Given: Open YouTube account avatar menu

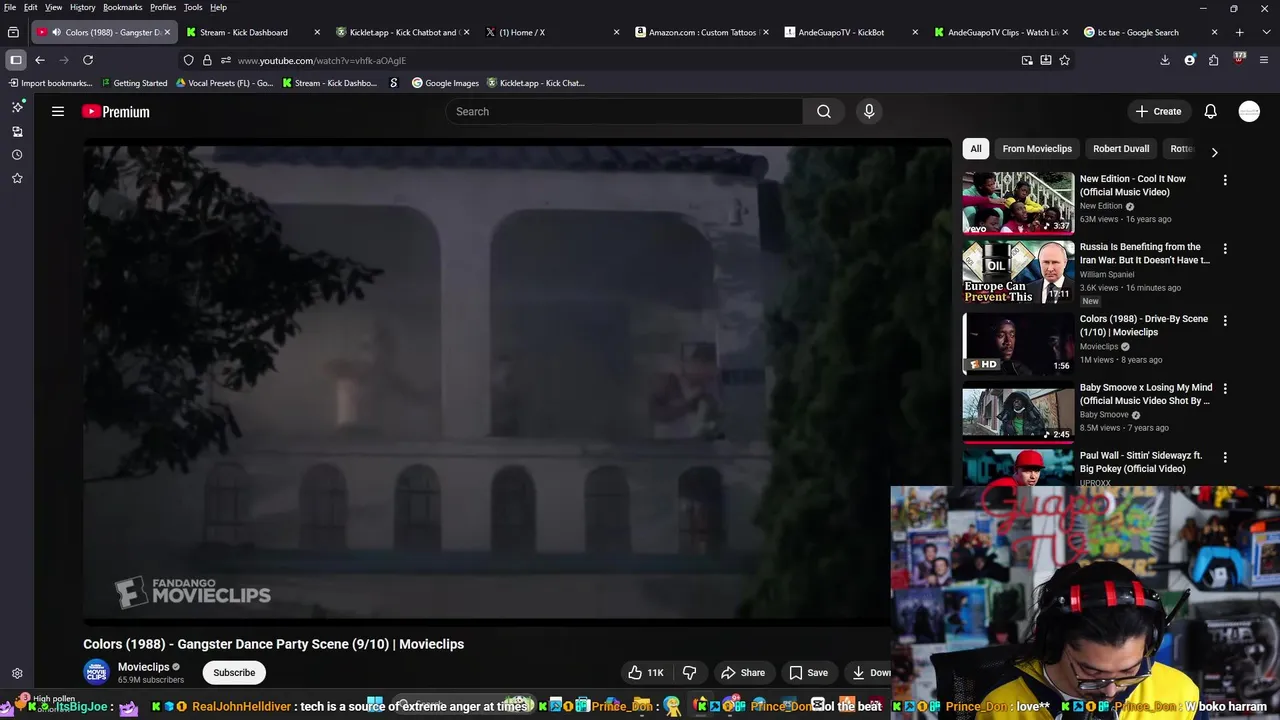Looking at the screenshot, I should point(1249,112).
